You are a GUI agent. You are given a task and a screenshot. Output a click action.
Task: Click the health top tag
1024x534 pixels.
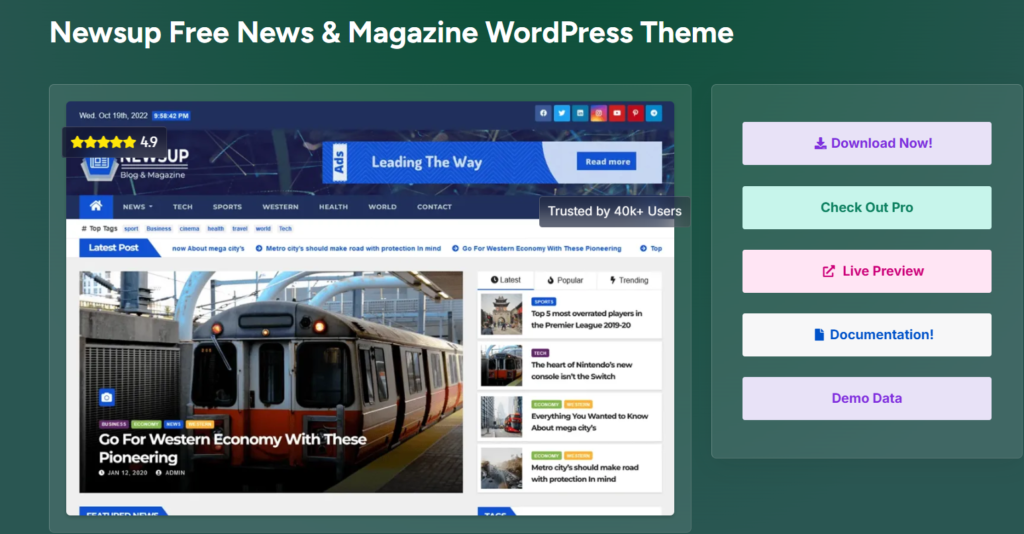click(x=216, y=228)
